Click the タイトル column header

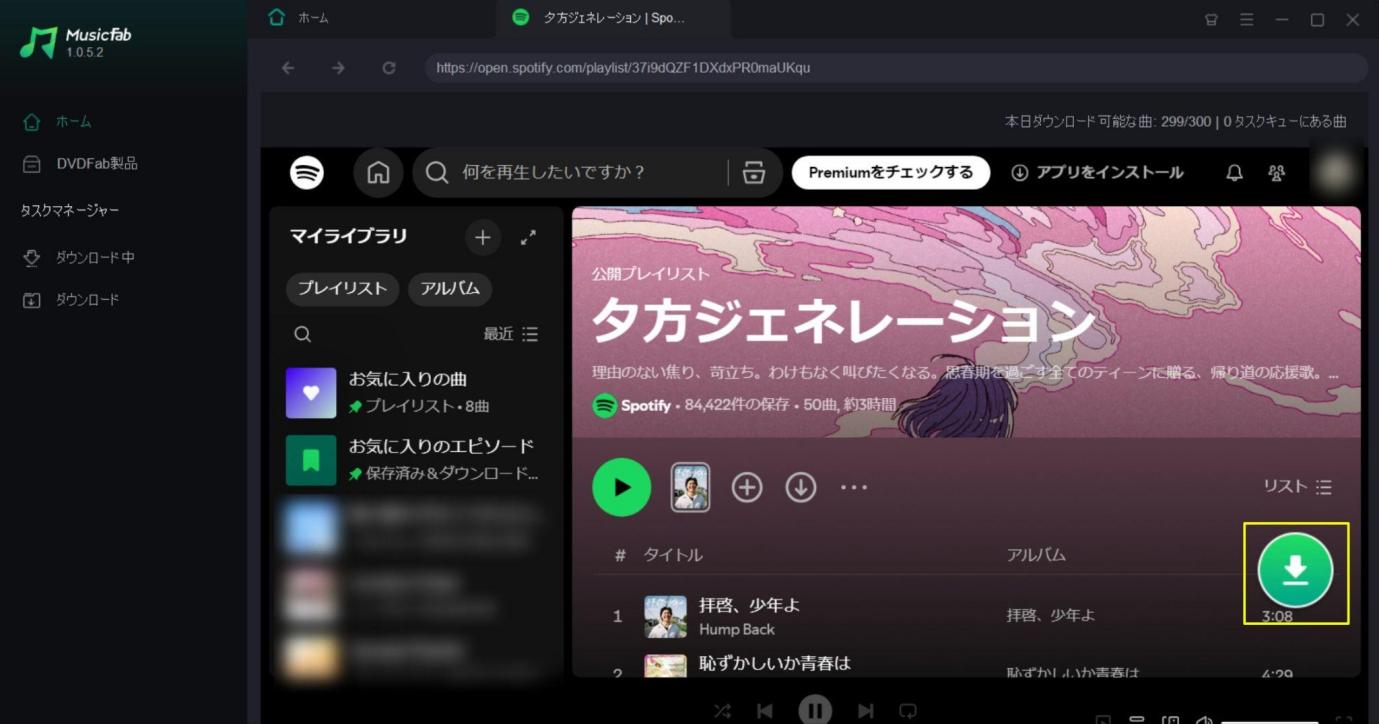[x=673, y=555]
